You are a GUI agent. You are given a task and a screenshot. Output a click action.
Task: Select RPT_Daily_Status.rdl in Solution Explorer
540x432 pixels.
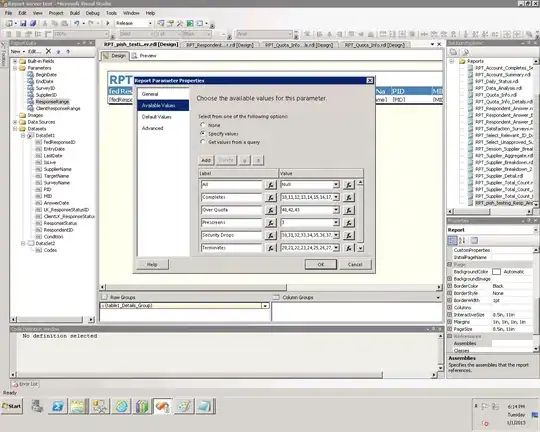pos(496,81)
